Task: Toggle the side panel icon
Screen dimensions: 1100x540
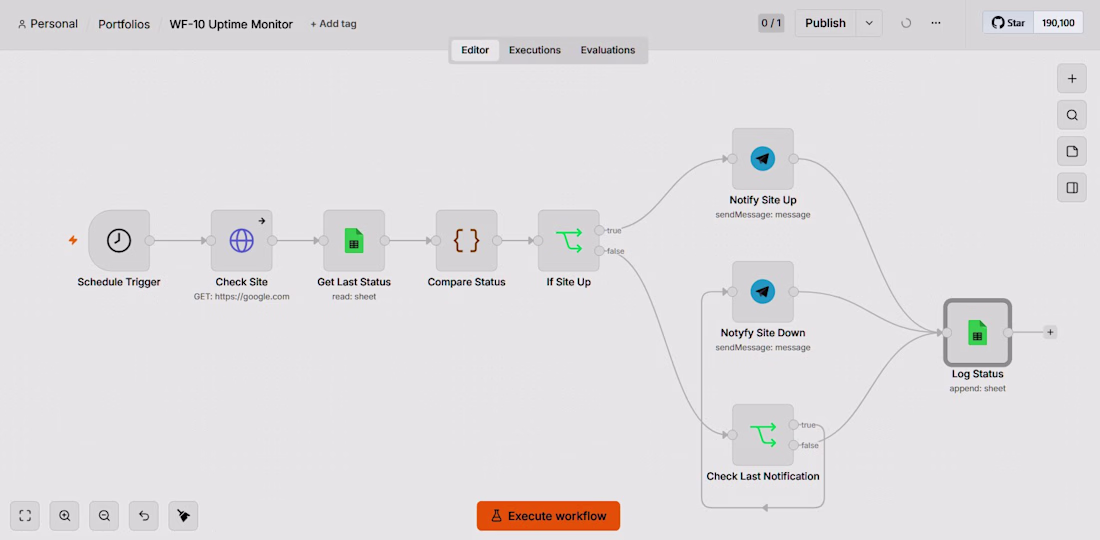Action: click(x=1072, y=188)
